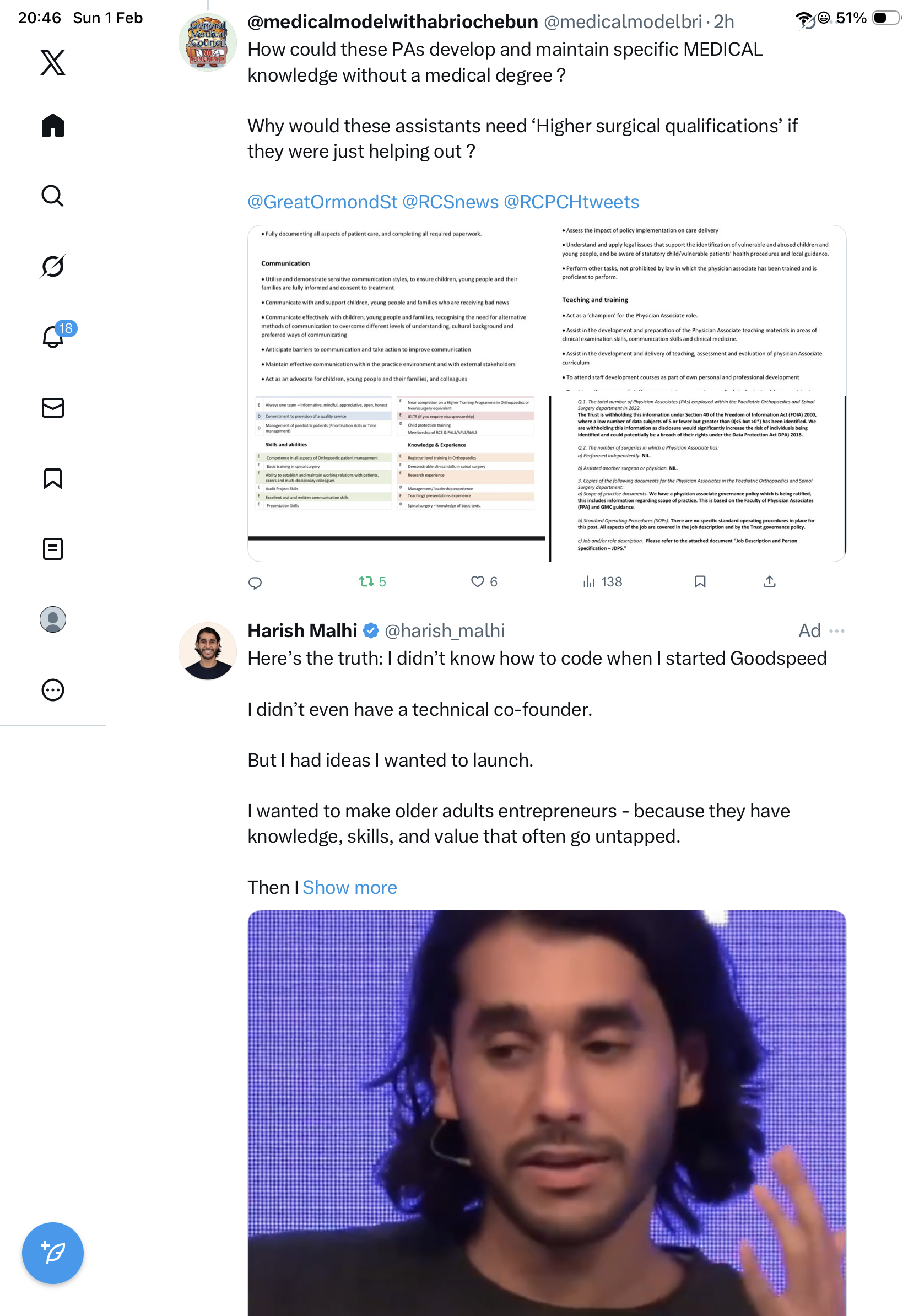
Task: Open Grok from the sidebar
Action: click(53, 266)
